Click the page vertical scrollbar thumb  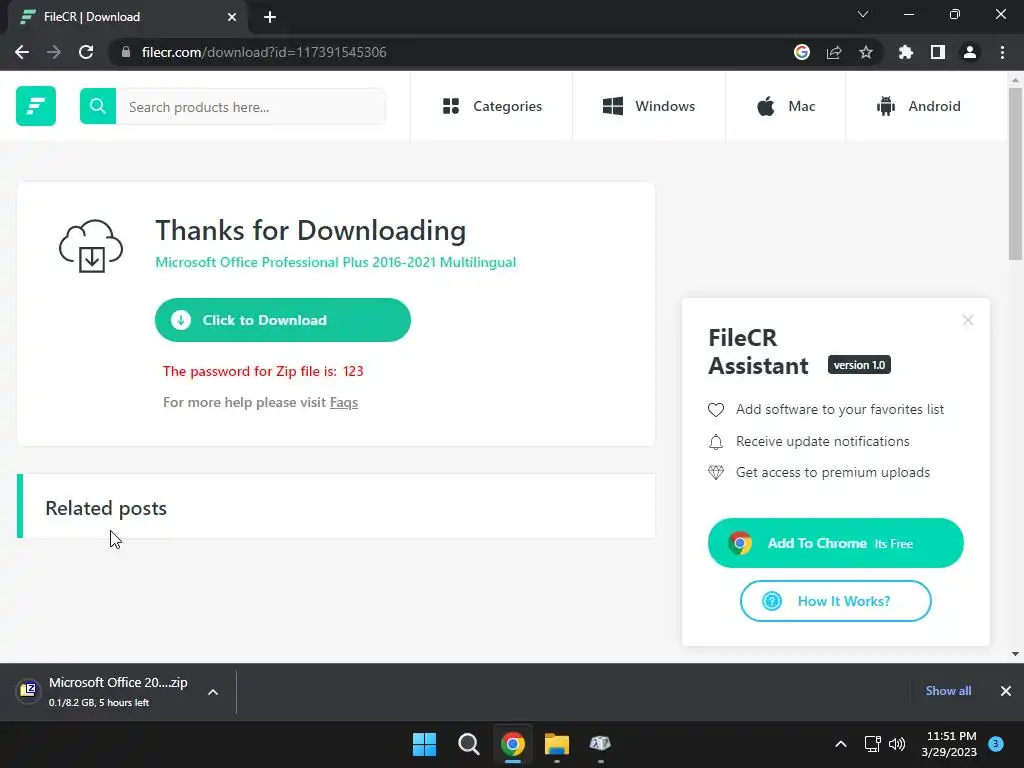pos(1015,174)
